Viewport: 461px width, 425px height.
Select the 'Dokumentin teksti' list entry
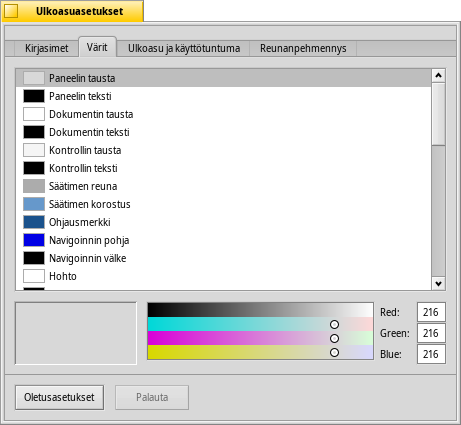tap(223, 132)
